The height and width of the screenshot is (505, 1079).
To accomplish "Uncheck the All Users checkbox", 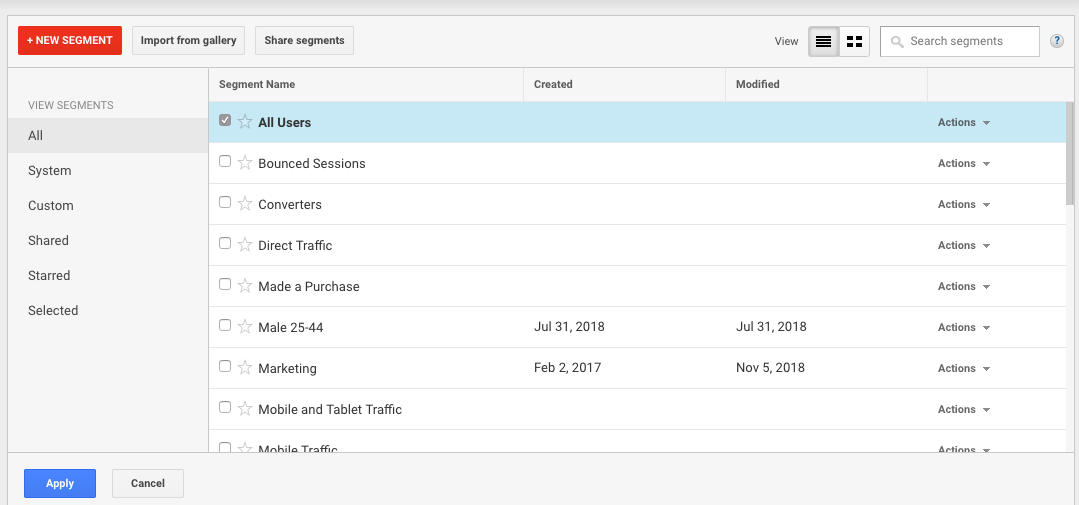I will point(225,121).
